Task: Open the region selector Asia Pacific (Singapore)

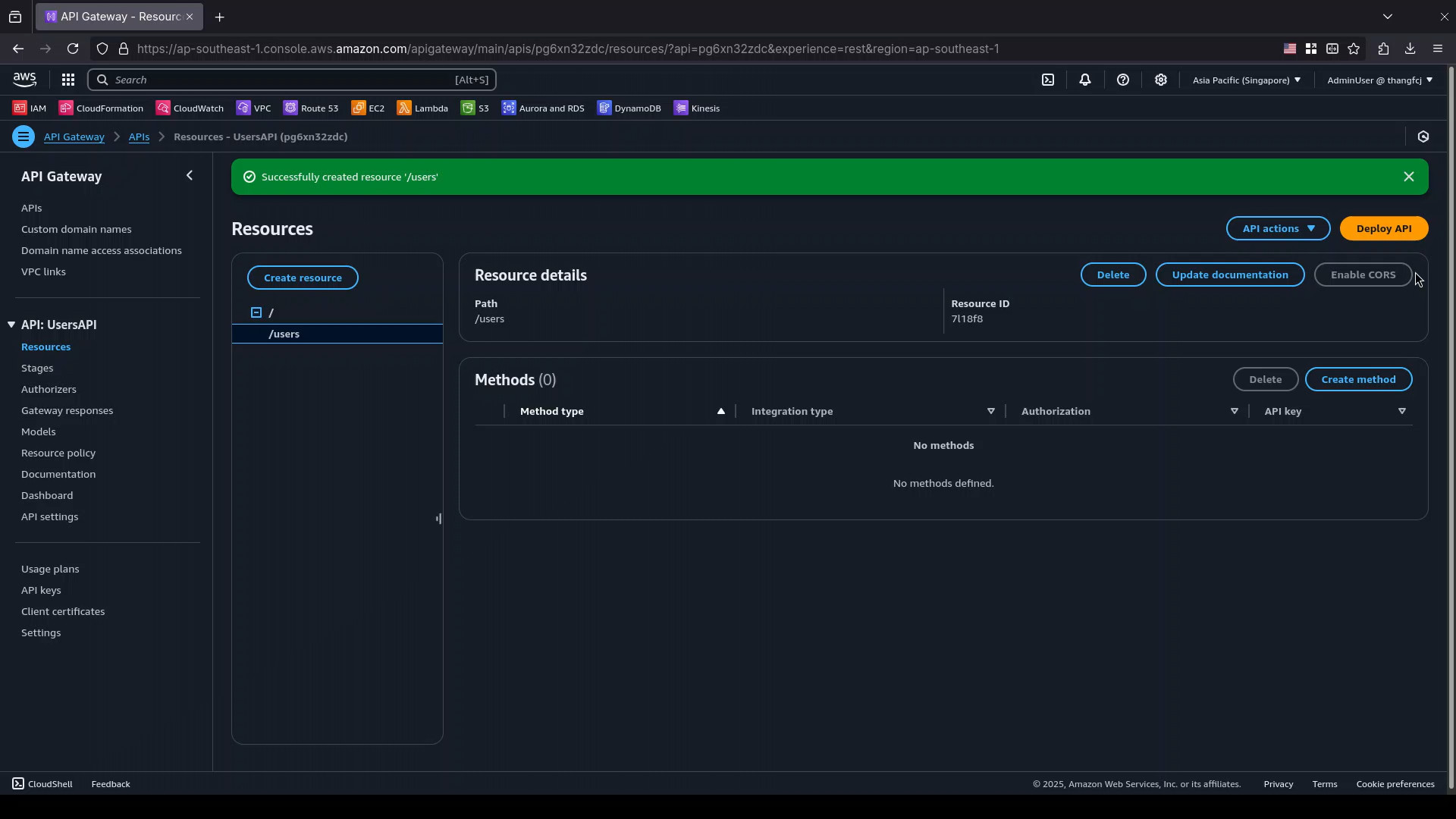Action: 1246,80
